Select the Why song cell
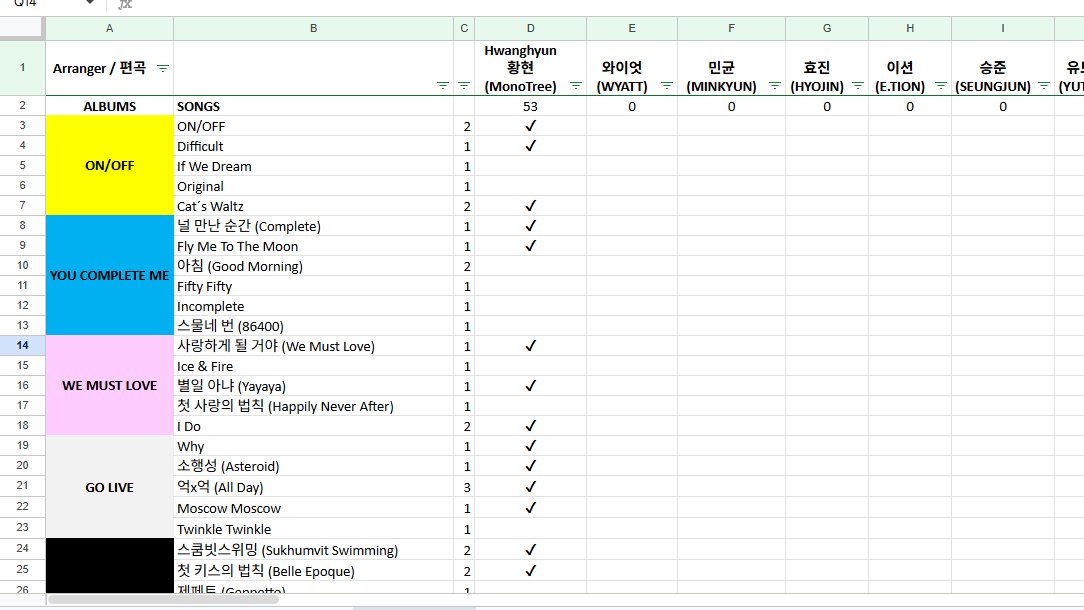Viewport: 1084px width, 610px height. pyautogui.click(x=313, y=446)
